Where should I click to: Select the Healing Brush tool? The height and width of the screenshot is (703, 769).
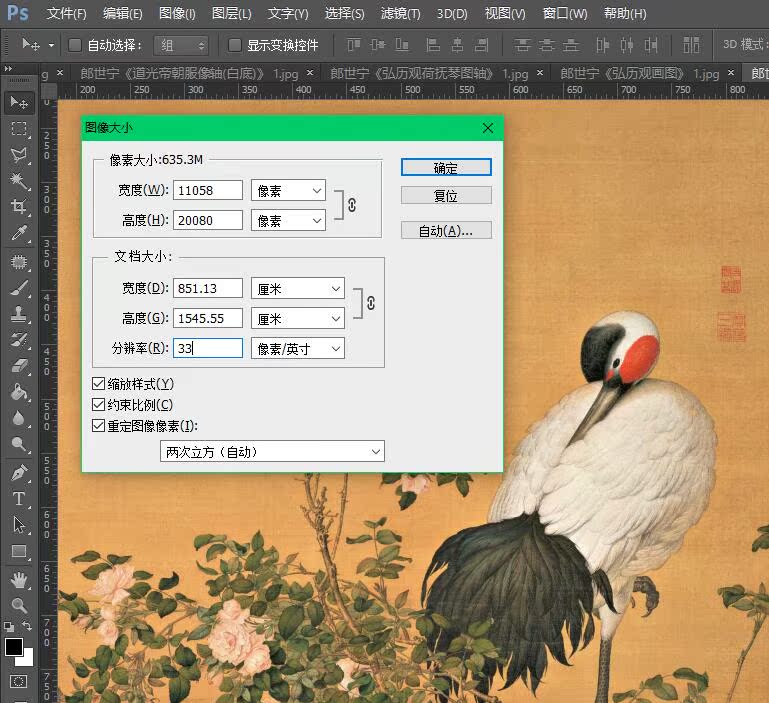tap(19, 261)
